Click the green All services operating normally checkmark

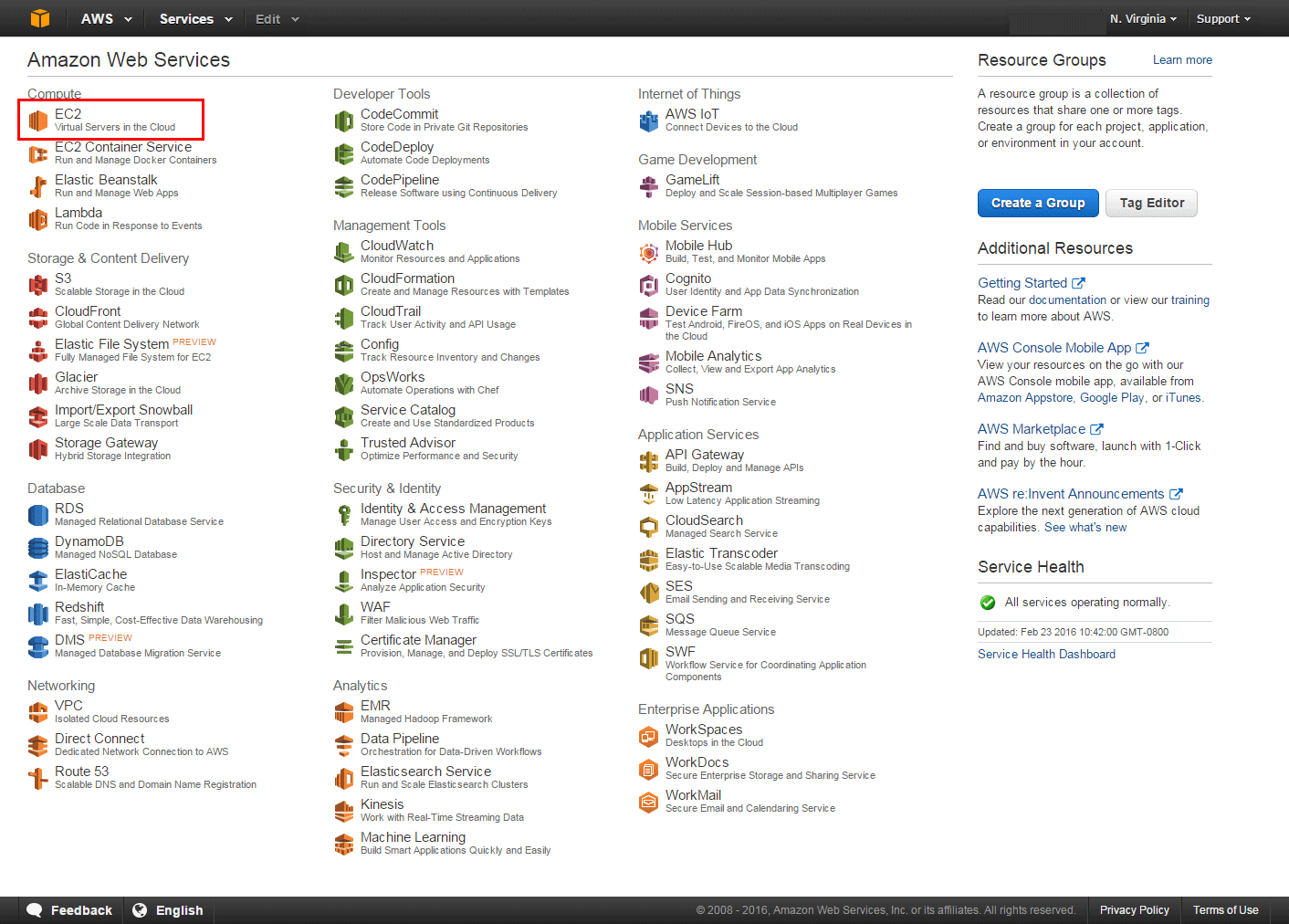[x=988, y=603]
